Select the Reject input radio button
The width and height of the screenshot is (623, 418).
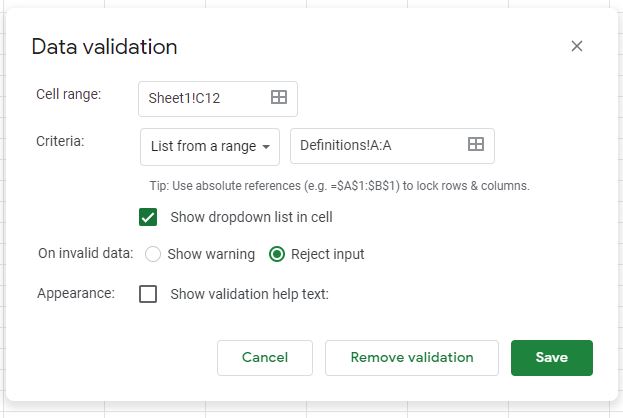(x=277, y=254)
